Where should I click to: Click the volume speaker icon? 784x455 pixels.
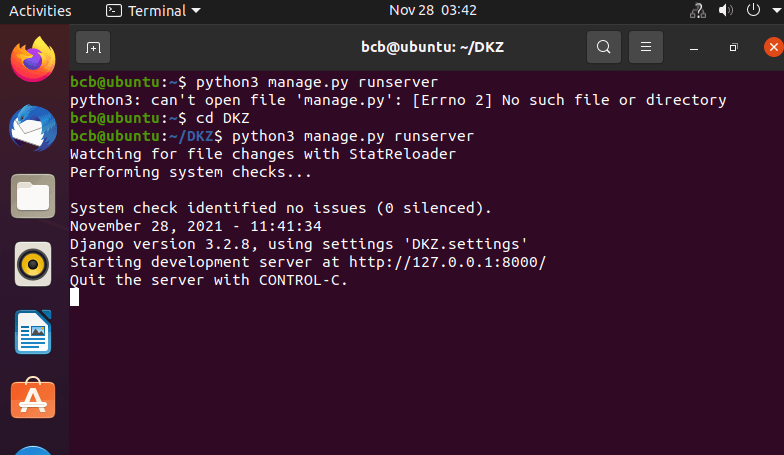point(727,11)
